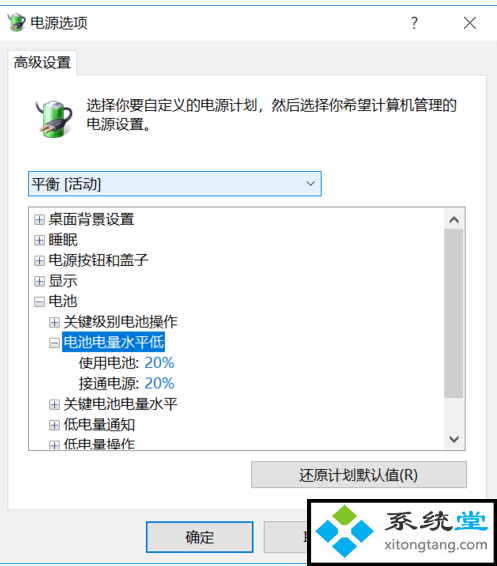497x566 pixels.
Task: Expand the 桌面背景设置 tree node
Action: [39, 219]
